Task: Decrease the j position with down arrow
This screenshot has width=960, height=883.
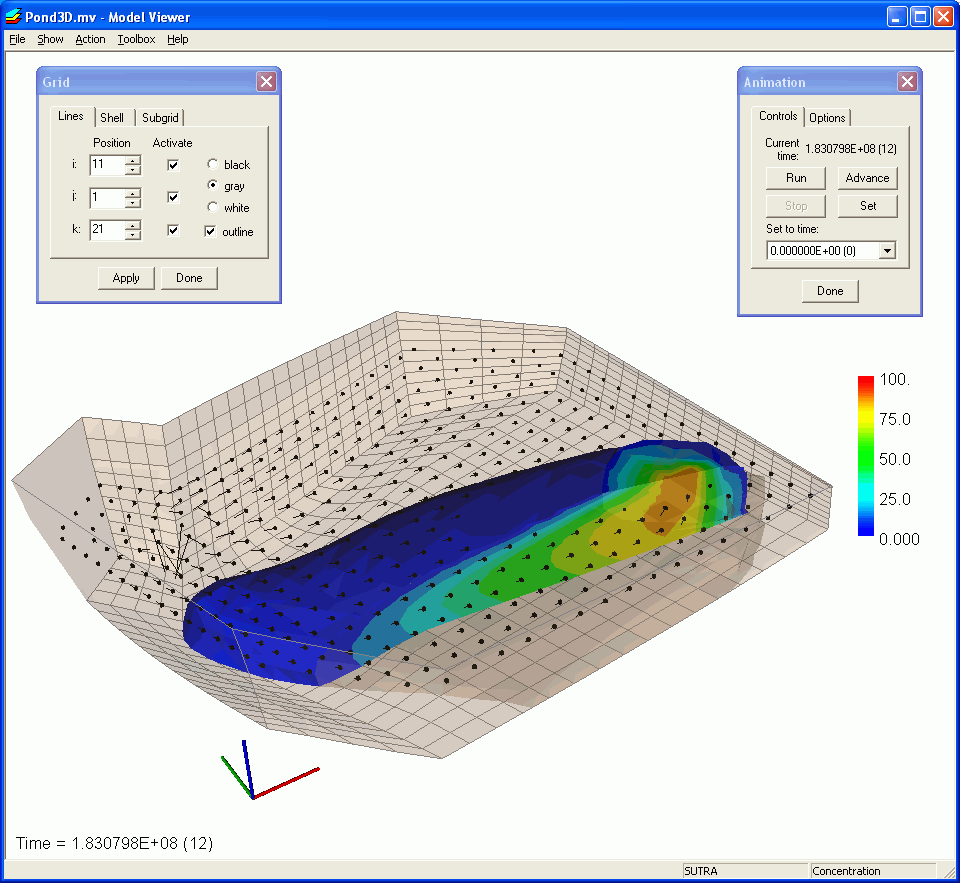Action: 133,203
